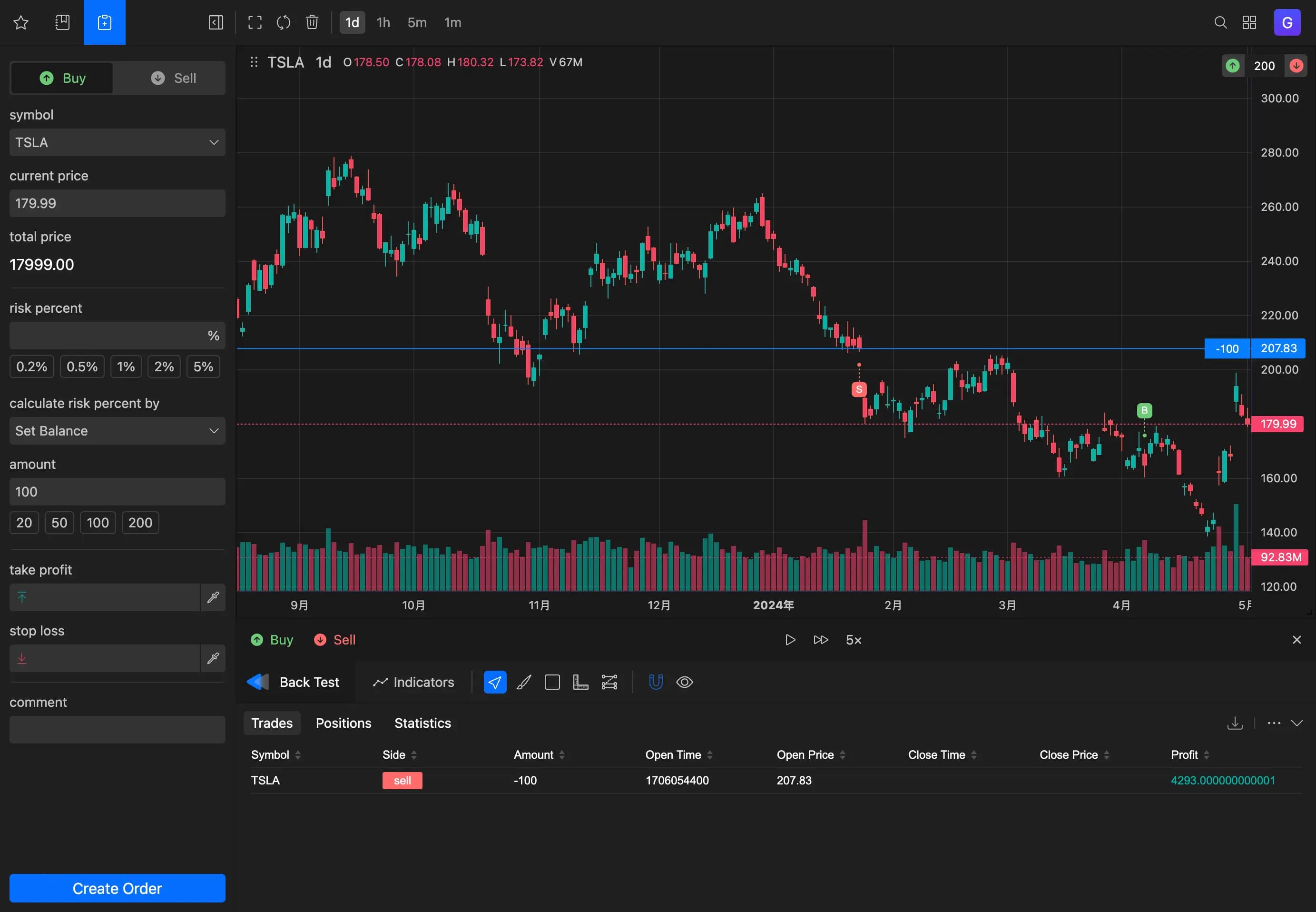This screenshot has width=1316, height=912.
Task: Click green quick buy arrow beside 200
Action: 1233,66
